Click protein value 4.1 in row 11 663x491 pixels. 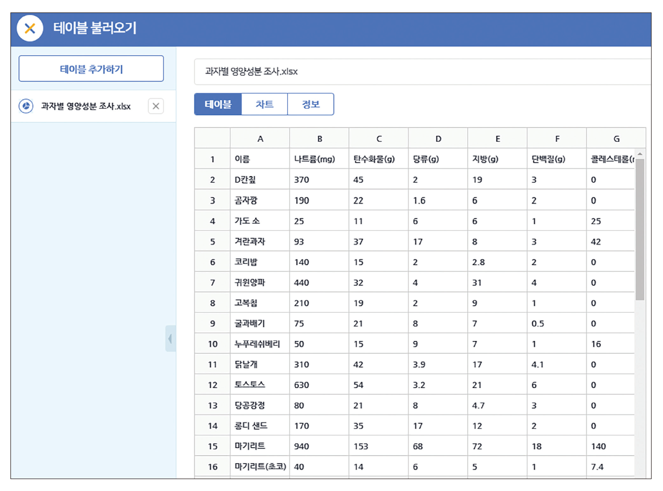[557, 364]
